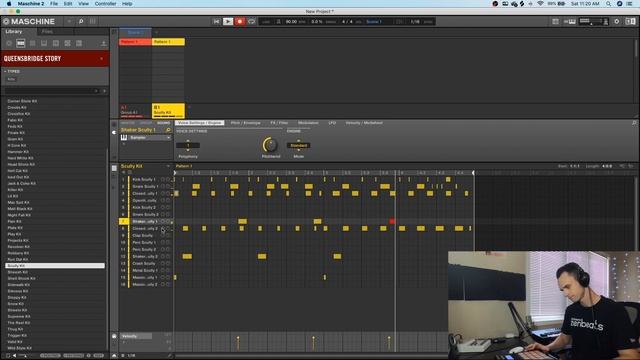
Task: Open the FX / Filter tab
Action: (279, 123)
